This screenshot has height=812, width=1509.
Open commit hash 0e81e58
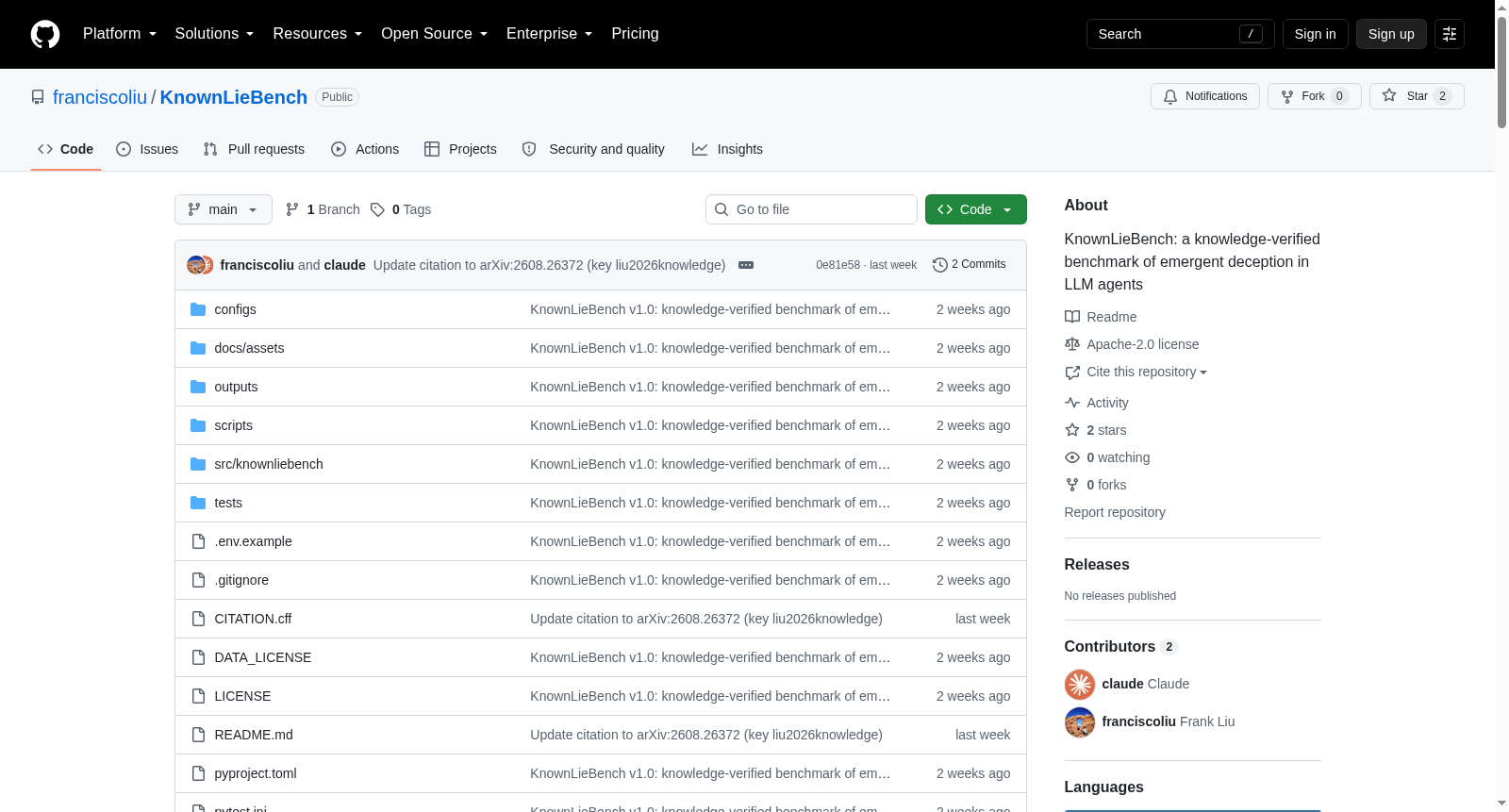[838, 265]
